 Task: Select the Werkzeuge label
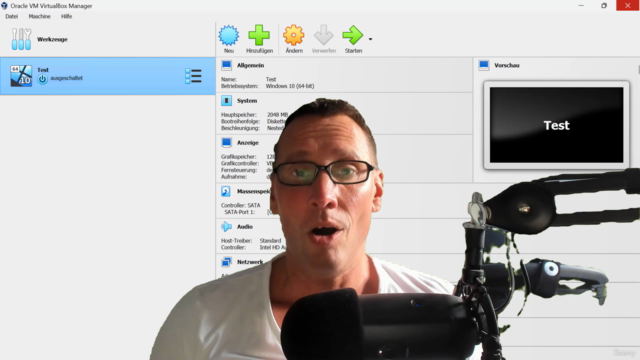point(52,40)
